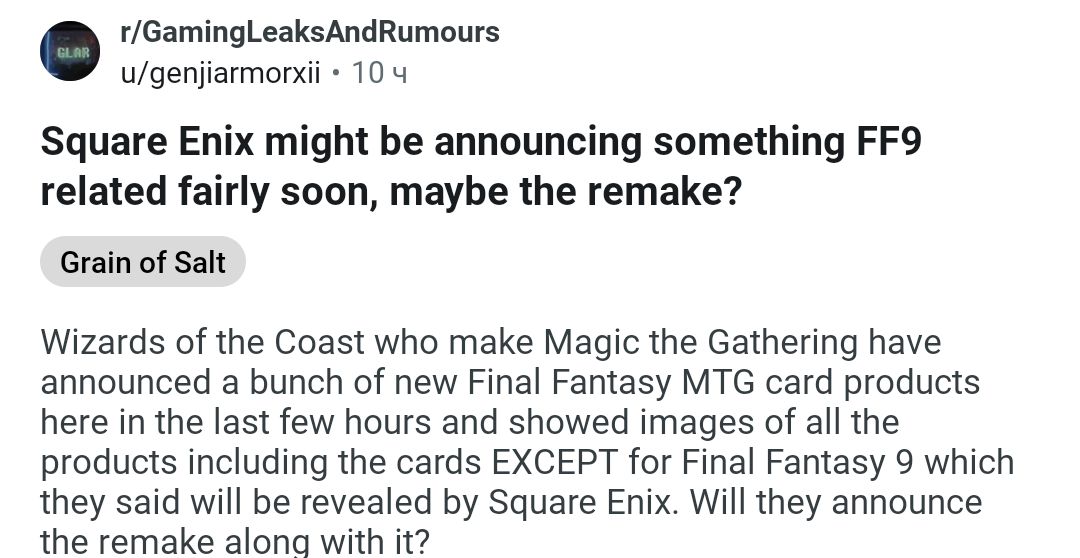Select the "Grain of Salt" flair tag
Screen dimensions: 1080x558
[x=143, y=262]
